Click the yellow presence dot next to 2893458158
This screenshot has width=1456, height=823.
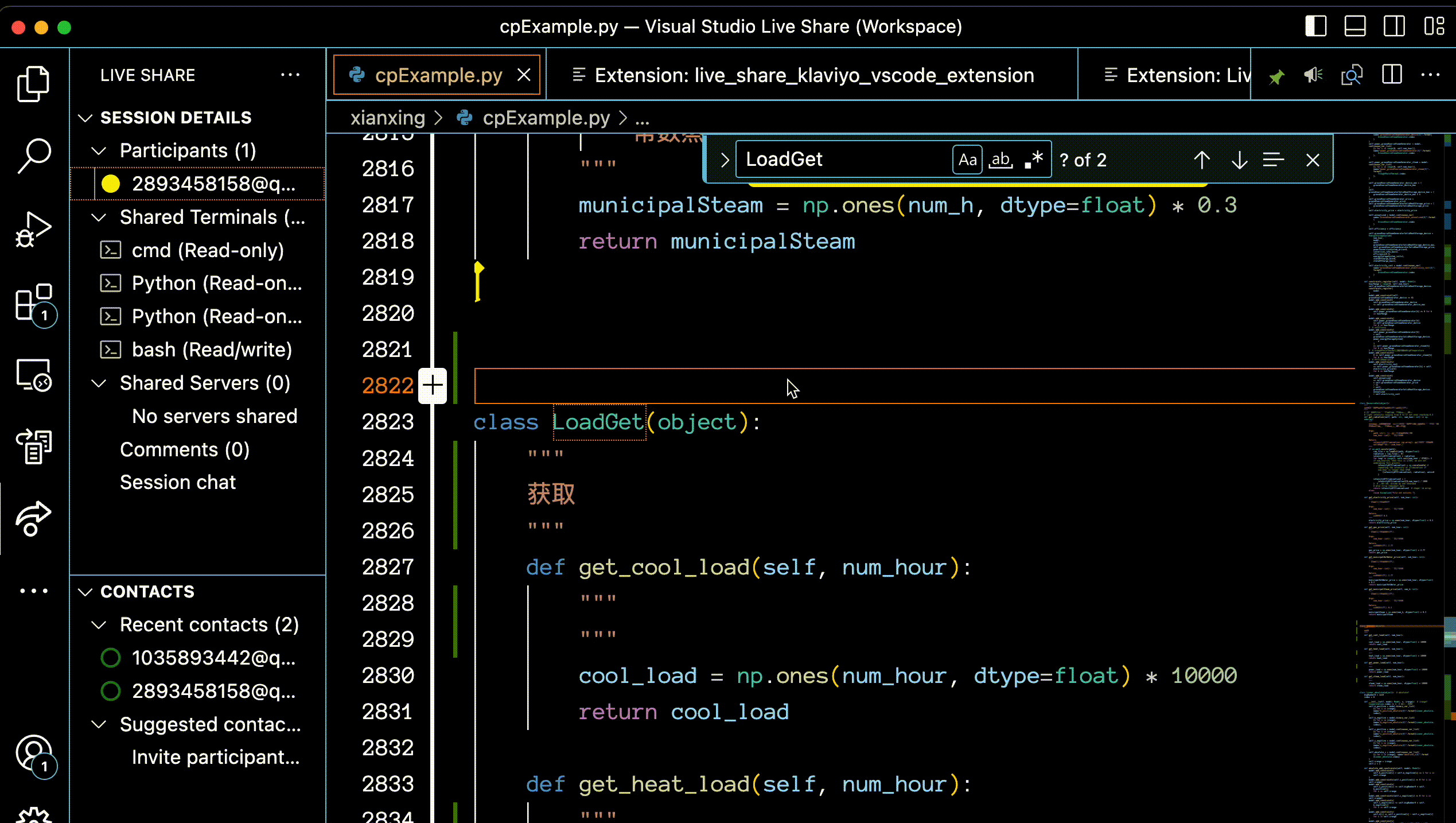pos(111,184)
